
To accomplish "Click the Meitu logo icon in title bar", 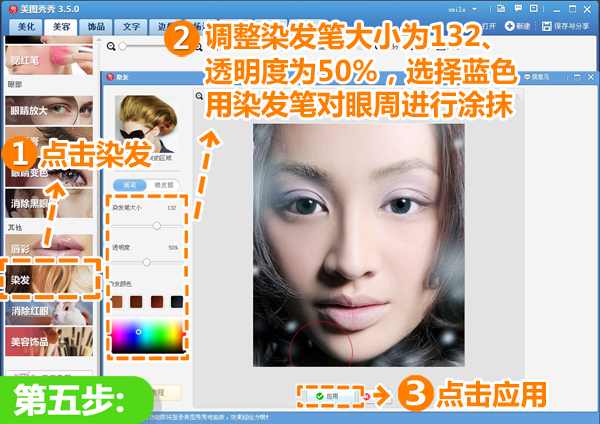I will click(x=13, y=9).
